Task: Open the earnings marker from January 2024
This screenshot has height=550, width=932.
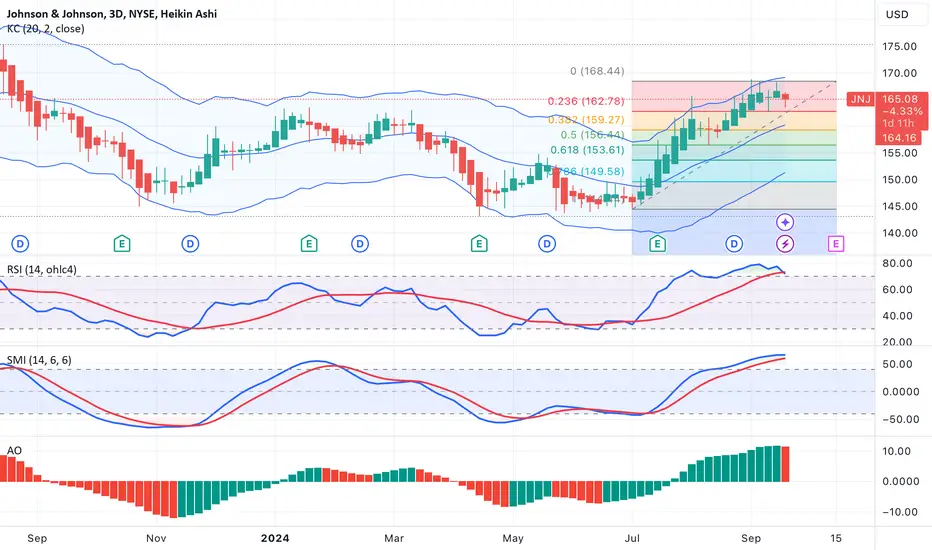Action: [308, 244]
